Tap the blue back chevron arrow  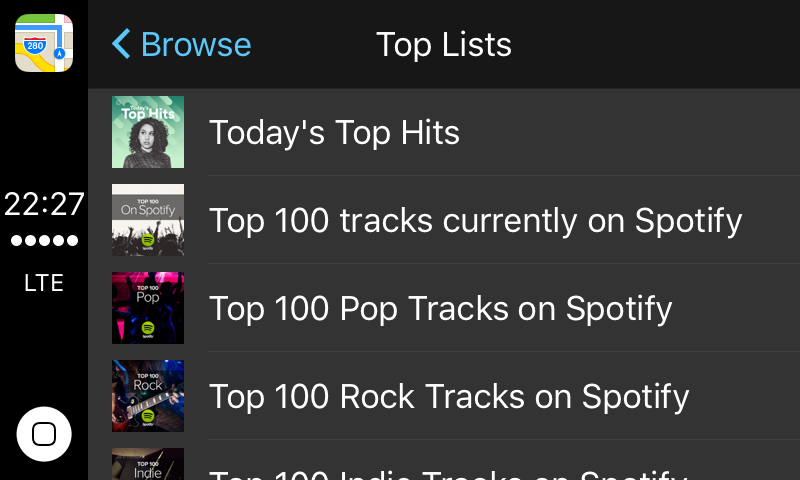click(121, 44)
